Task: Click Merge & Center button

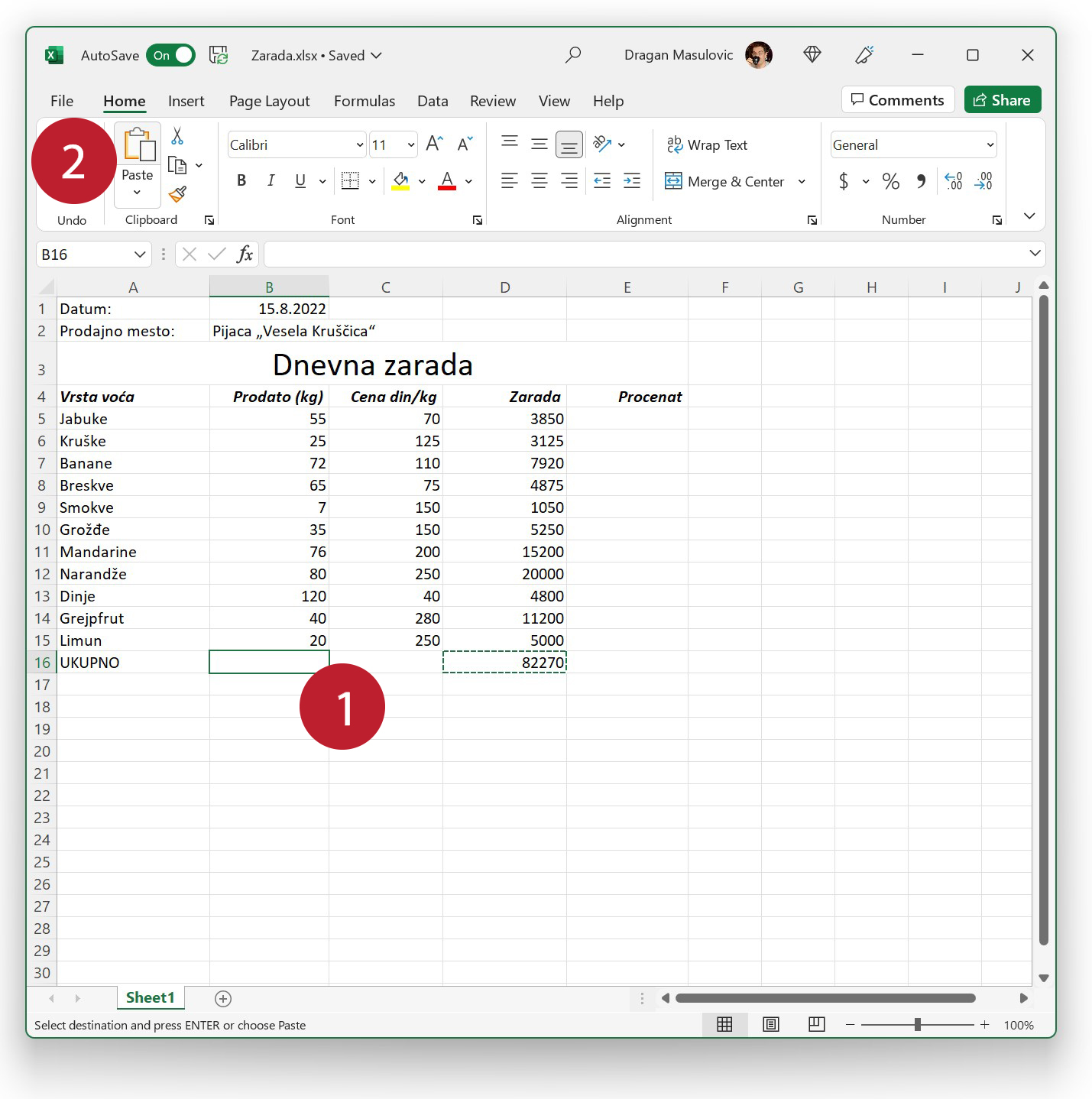Action: [x=724, y=181]
